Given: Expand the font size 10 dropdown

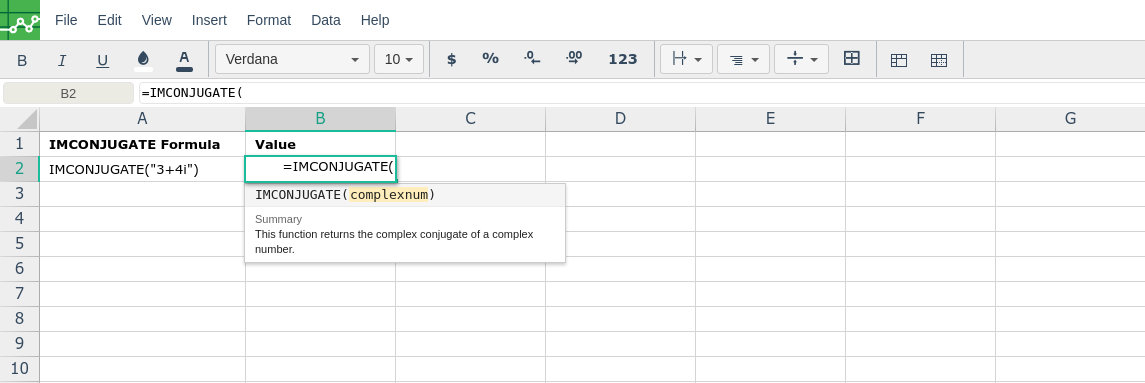Looking at the screenshot, I should point(399,59).
